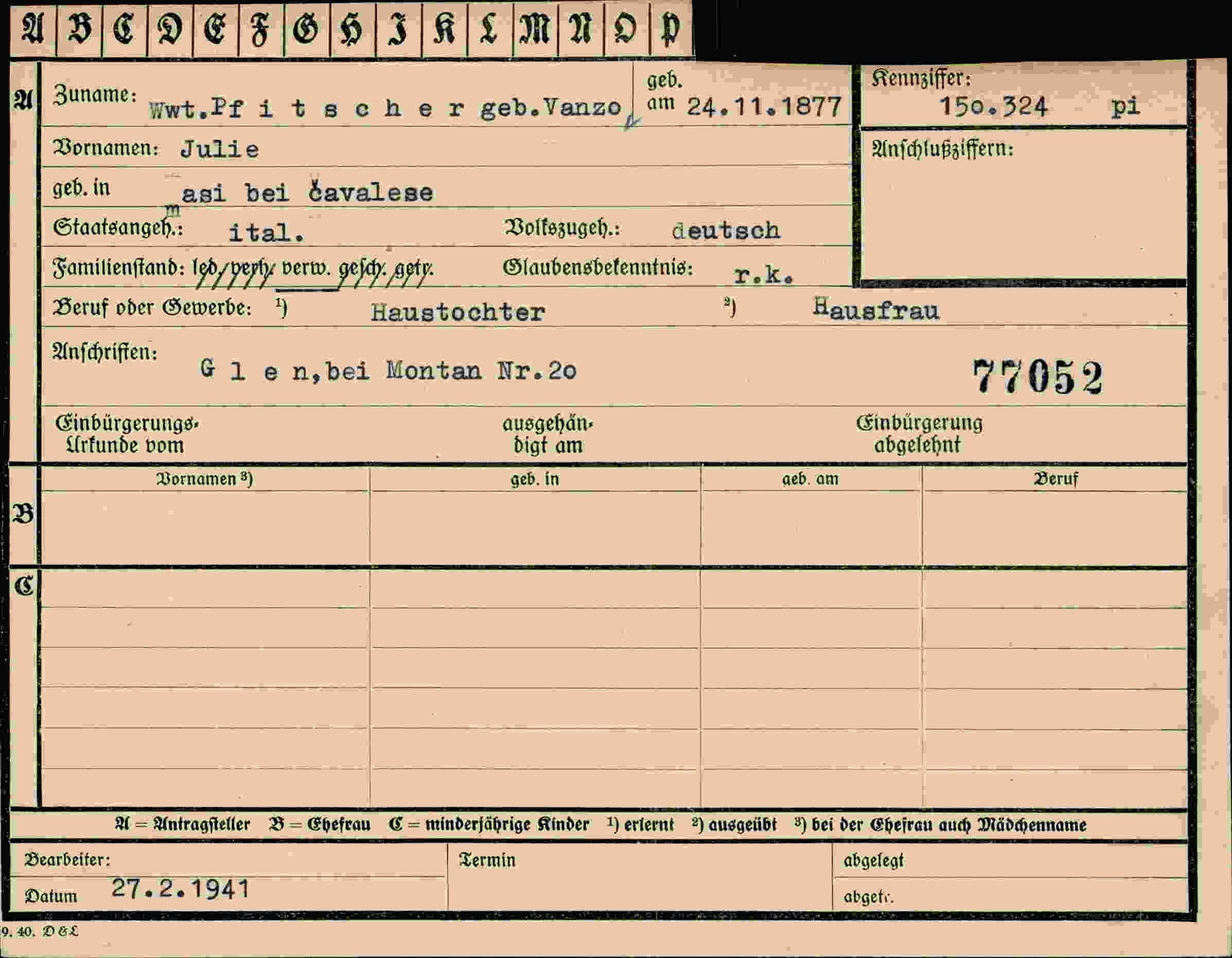Image resolution: width=1232 pixels, height=958 pixels.
Task: Click the 'Einbürgerungs-Urkunde vom' label
Action: pyautogui.click(x=127, y=434)
